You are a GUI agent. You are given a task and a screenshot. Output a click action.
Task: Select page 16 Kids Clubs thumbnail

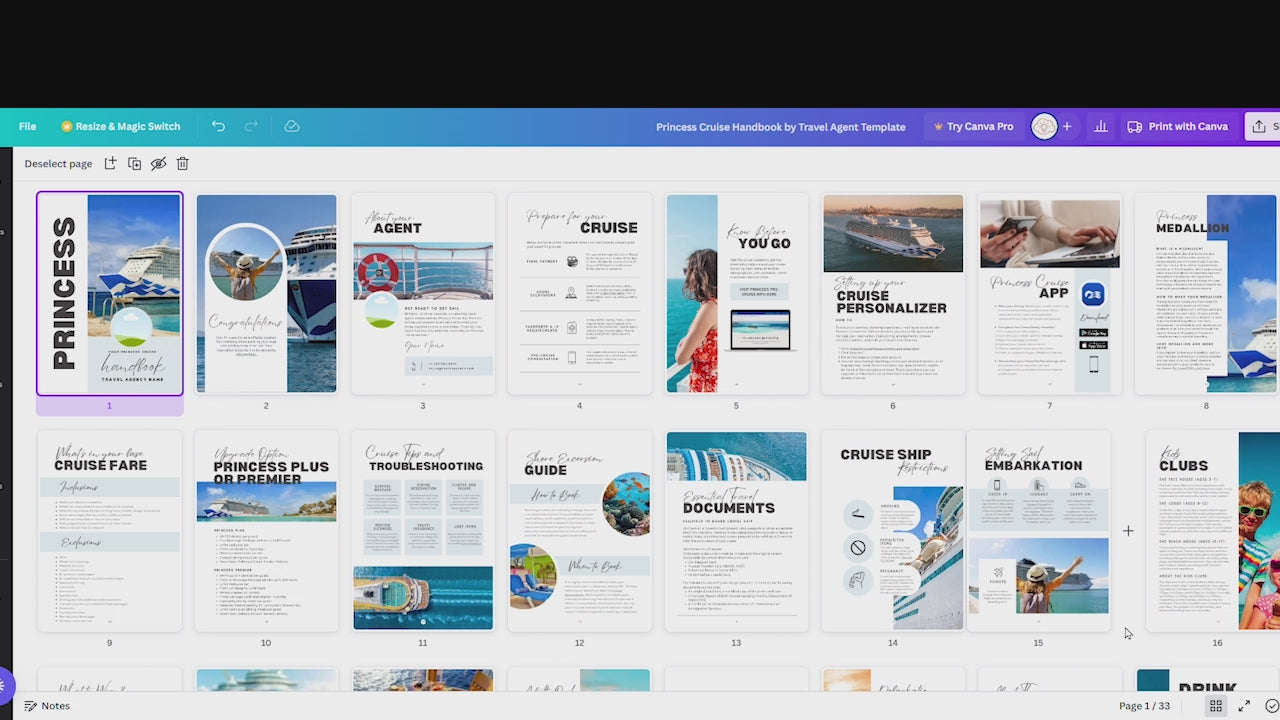click(x=1213, y=531)
